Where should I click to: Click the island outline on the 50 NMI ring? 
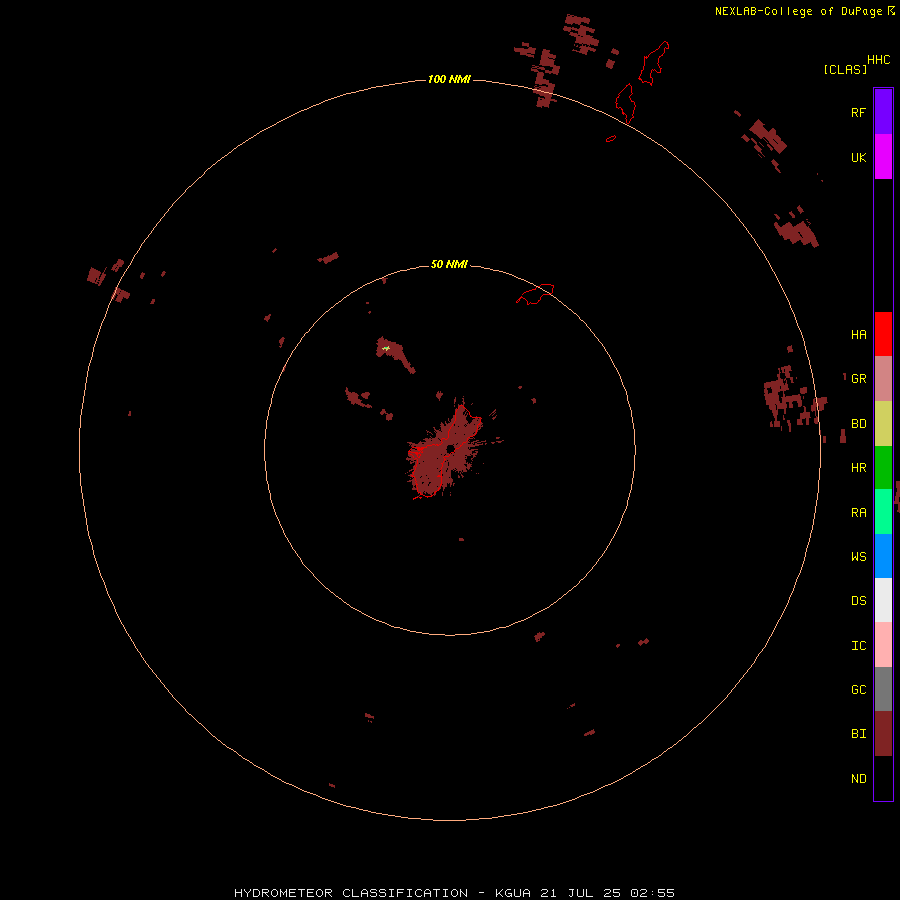pyautogui.click(x=536, y=294)
